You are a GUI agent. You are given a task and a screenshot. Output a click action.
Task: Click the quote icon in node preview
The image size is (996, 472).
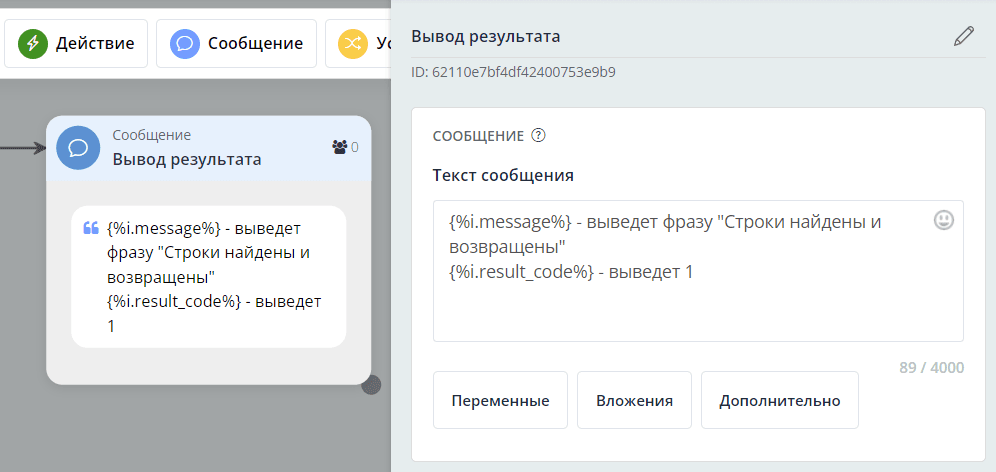pos(90,227)
